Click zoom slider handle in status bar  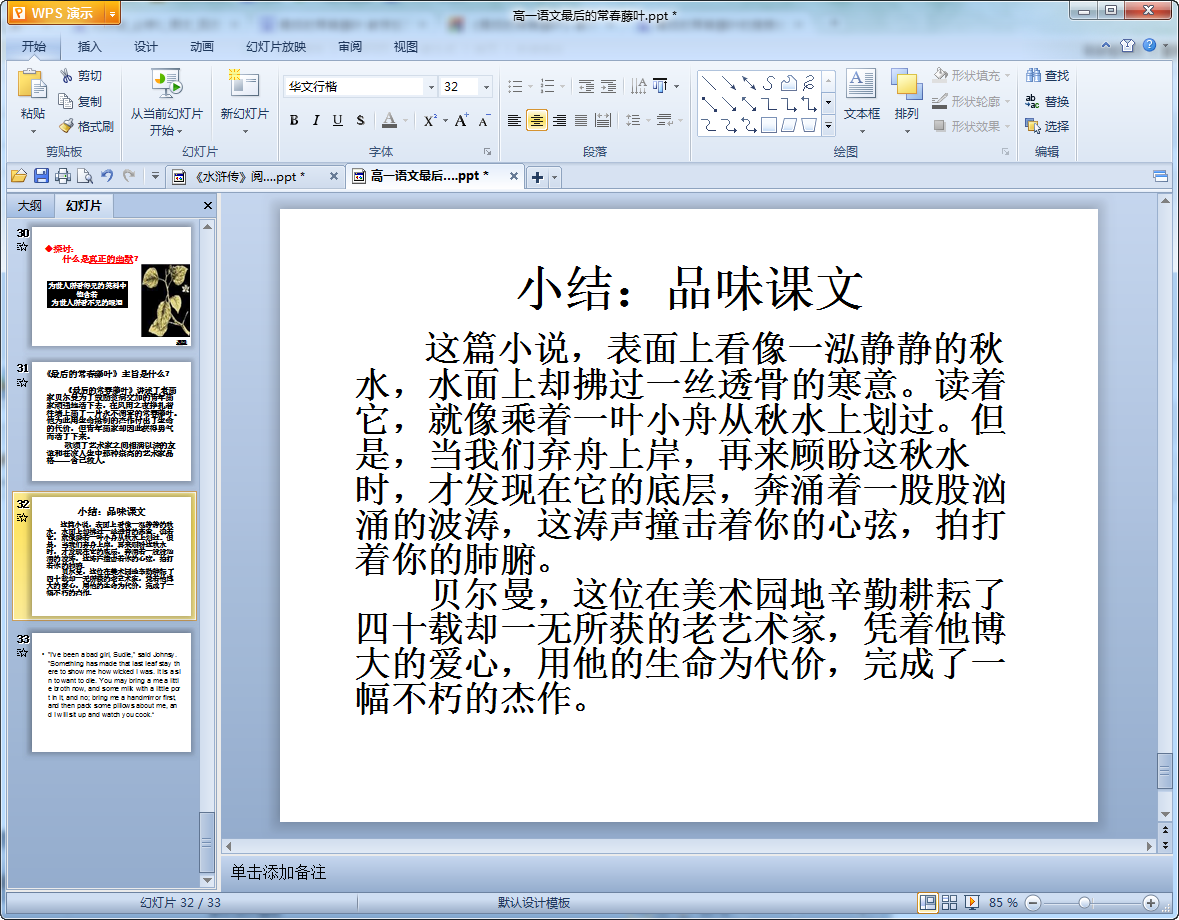click(1084, 903)
